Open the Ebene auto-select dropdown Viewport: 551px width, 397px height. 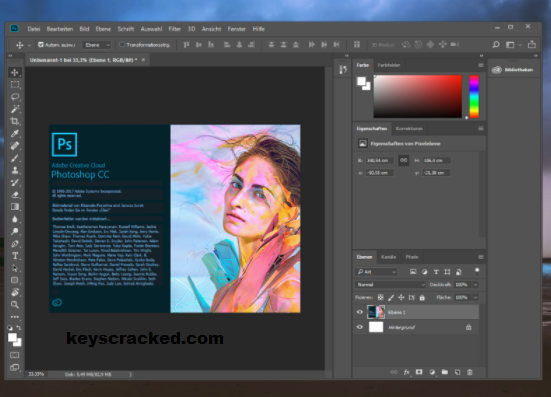97,45
